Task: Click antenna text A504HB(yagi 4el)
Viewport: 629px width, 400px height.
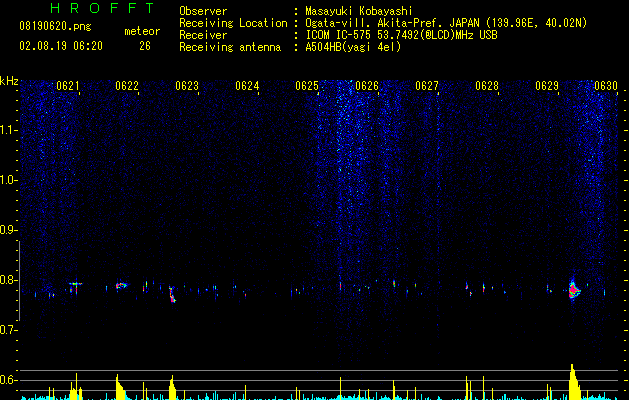Action: pos(353,47)
